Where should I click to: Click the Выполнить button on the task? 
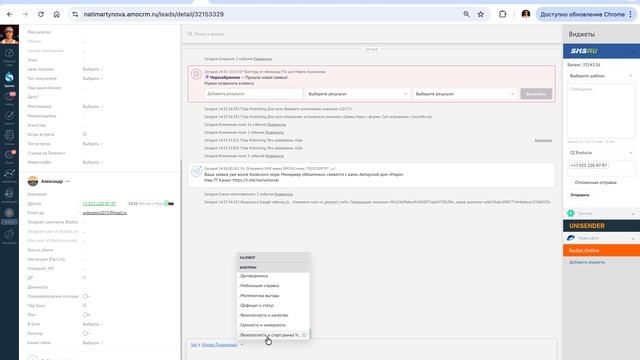[x=536, y=94]
